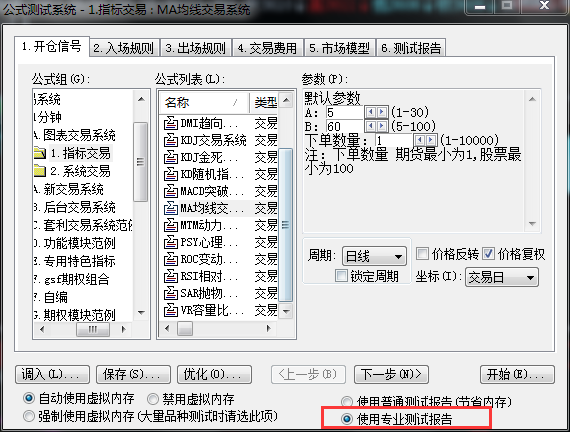The image size is (570, 432).
Task: Click the ROC变动 formula icon
Action: [x=170, y=259]
